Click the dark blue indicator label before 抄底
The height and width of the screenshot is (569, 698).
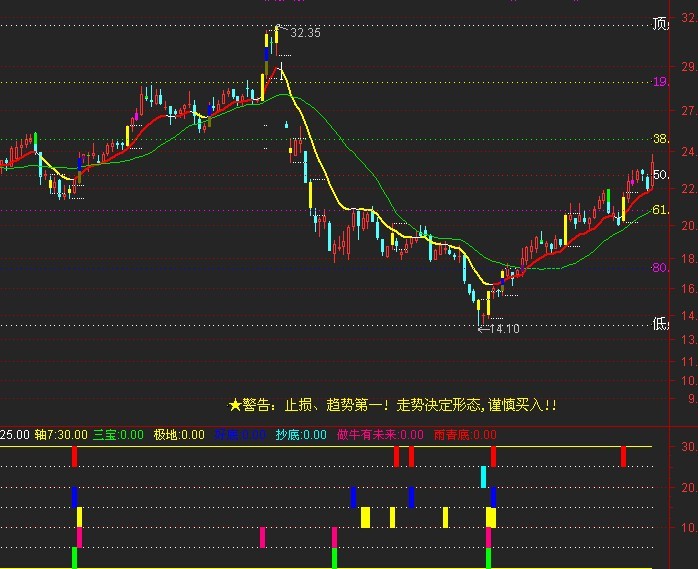pos(240,435)
